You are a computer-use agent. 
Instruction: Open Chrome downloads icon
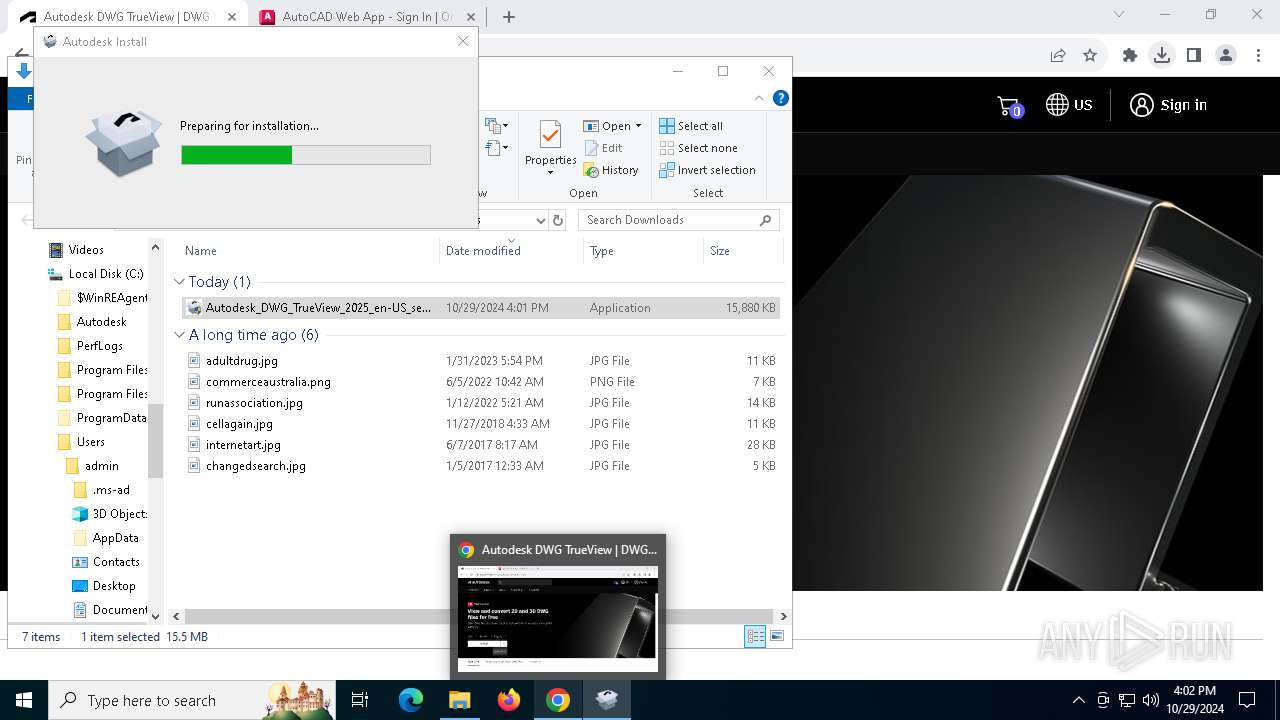(1162, 56)
